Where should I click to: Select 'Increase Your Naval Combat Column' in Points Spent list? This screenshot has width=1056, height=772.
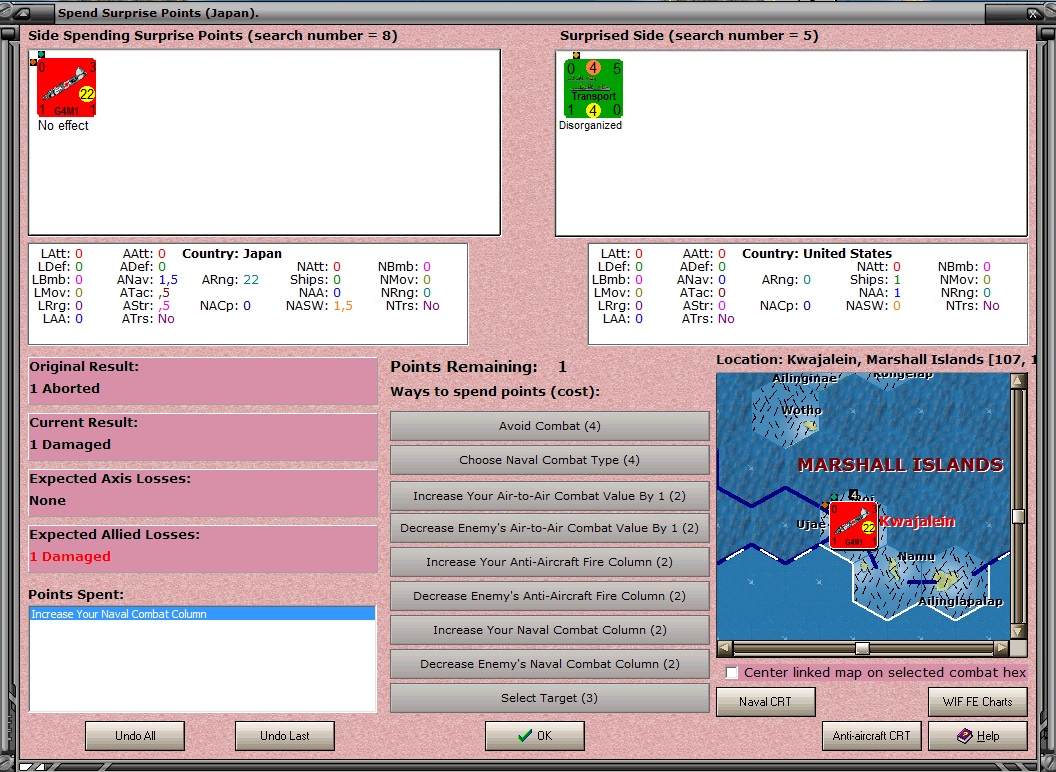tap(202, 614)
